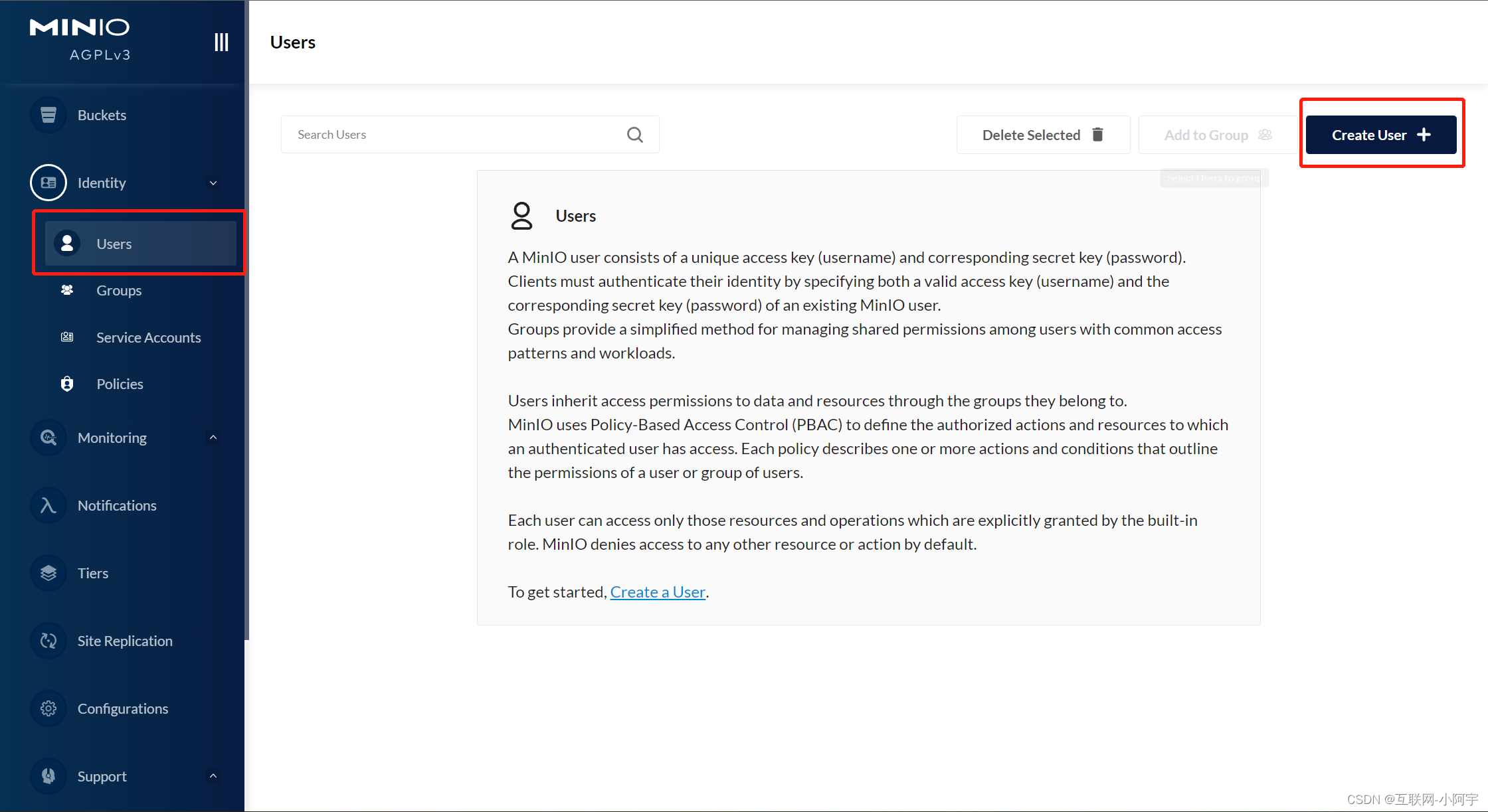Click the Site Replication icon
The height and width of the screenshot is (812, 1488).
48,641
